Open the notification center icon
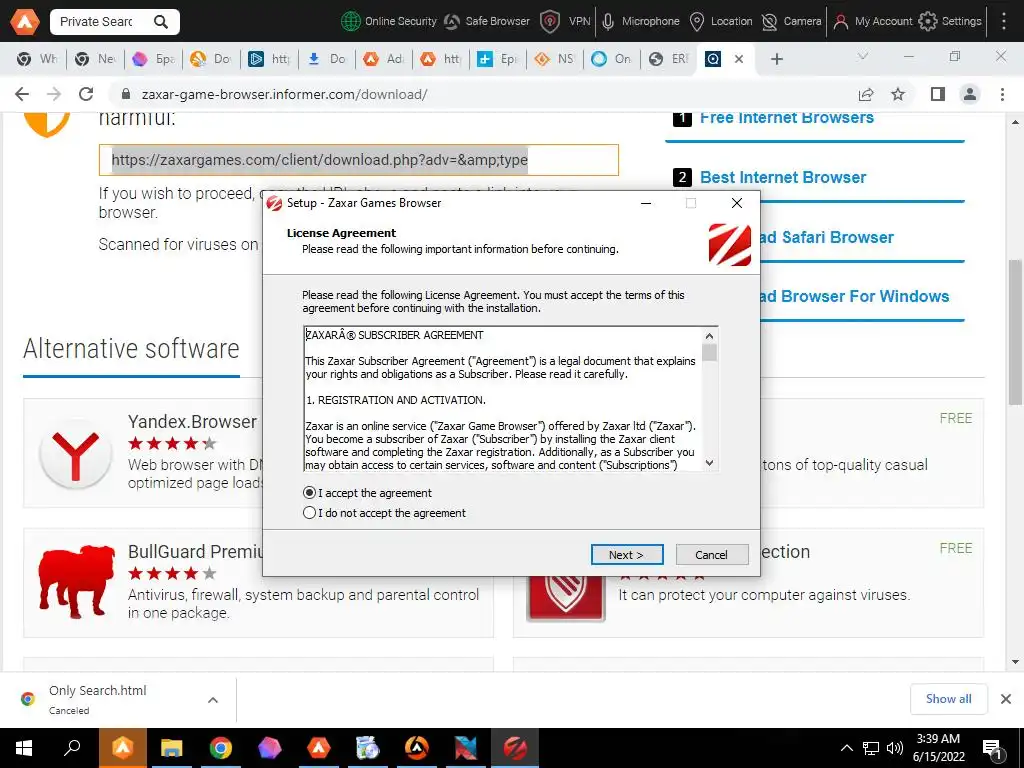The width and height of the screenshot is (1024, 768). tap(991, 748)
